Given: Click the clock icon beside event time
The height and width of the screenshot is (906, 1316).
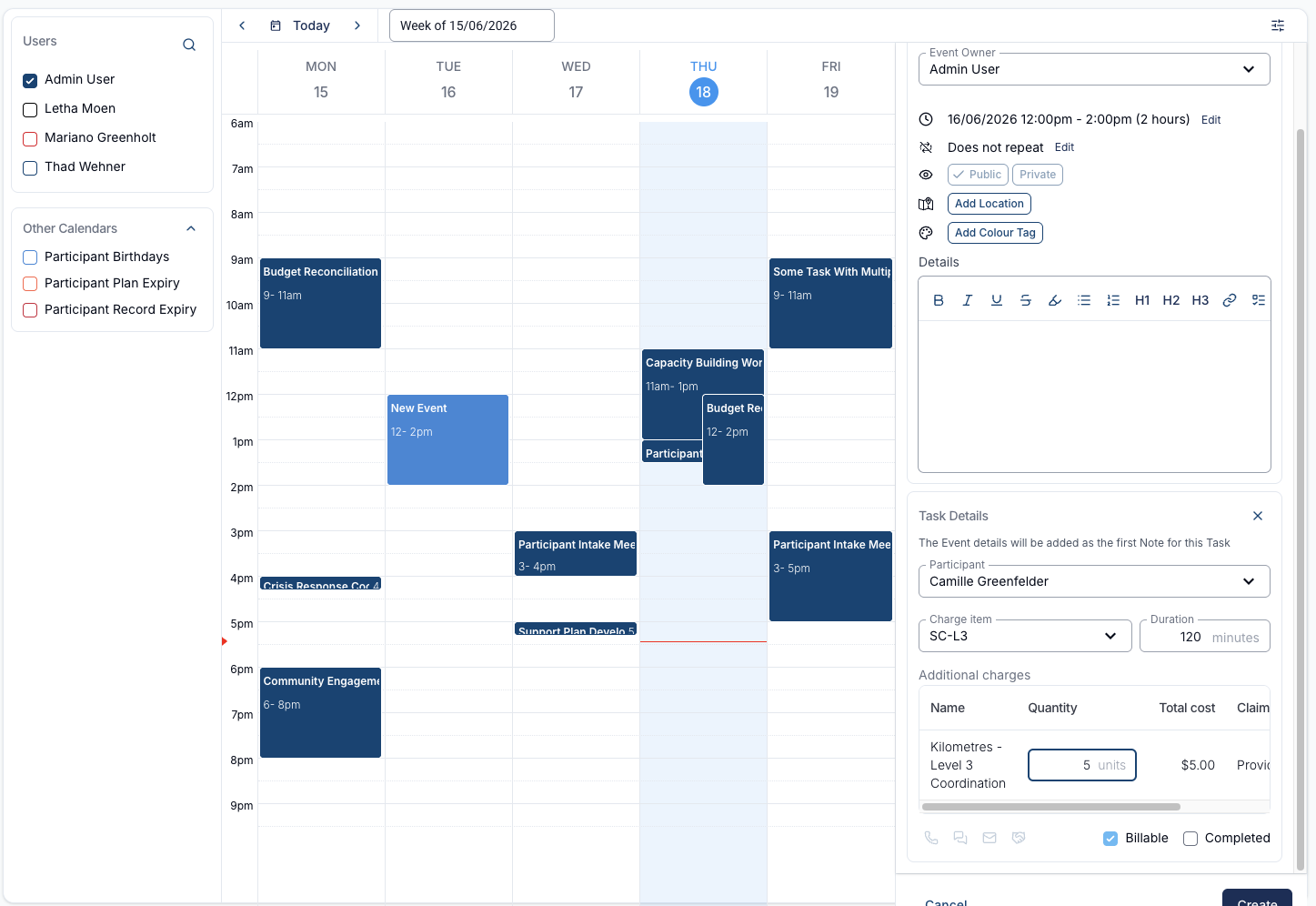Looking at the screenshot, I should coord(926,119).
